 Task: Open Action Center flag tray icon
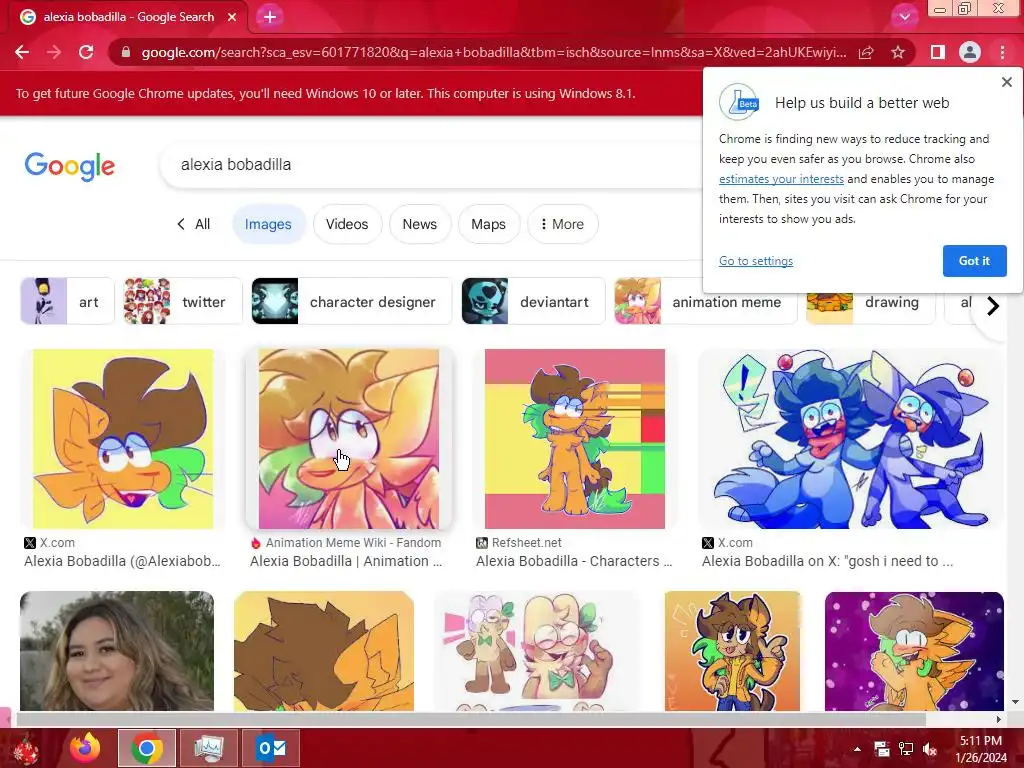click(882, 749)
